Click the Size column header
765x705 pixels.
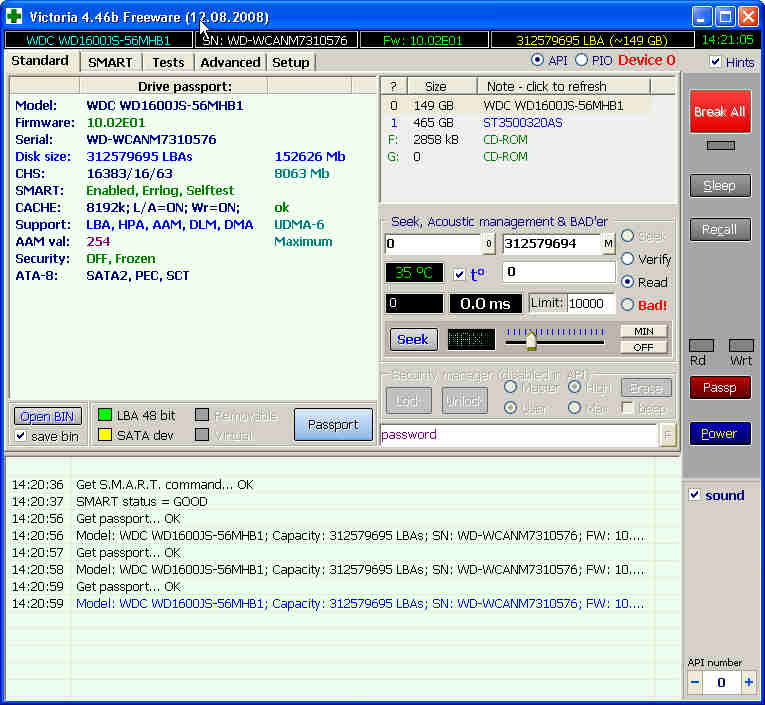442,86
